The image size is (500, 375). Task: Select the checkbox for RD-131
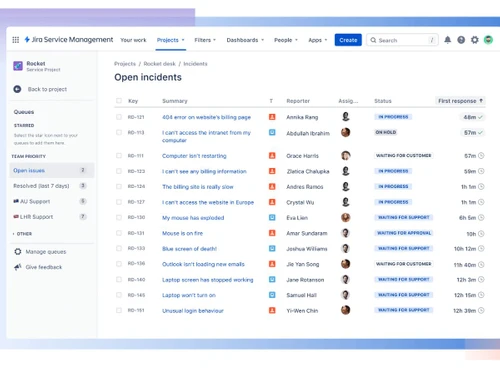click(x=119, y=233)
